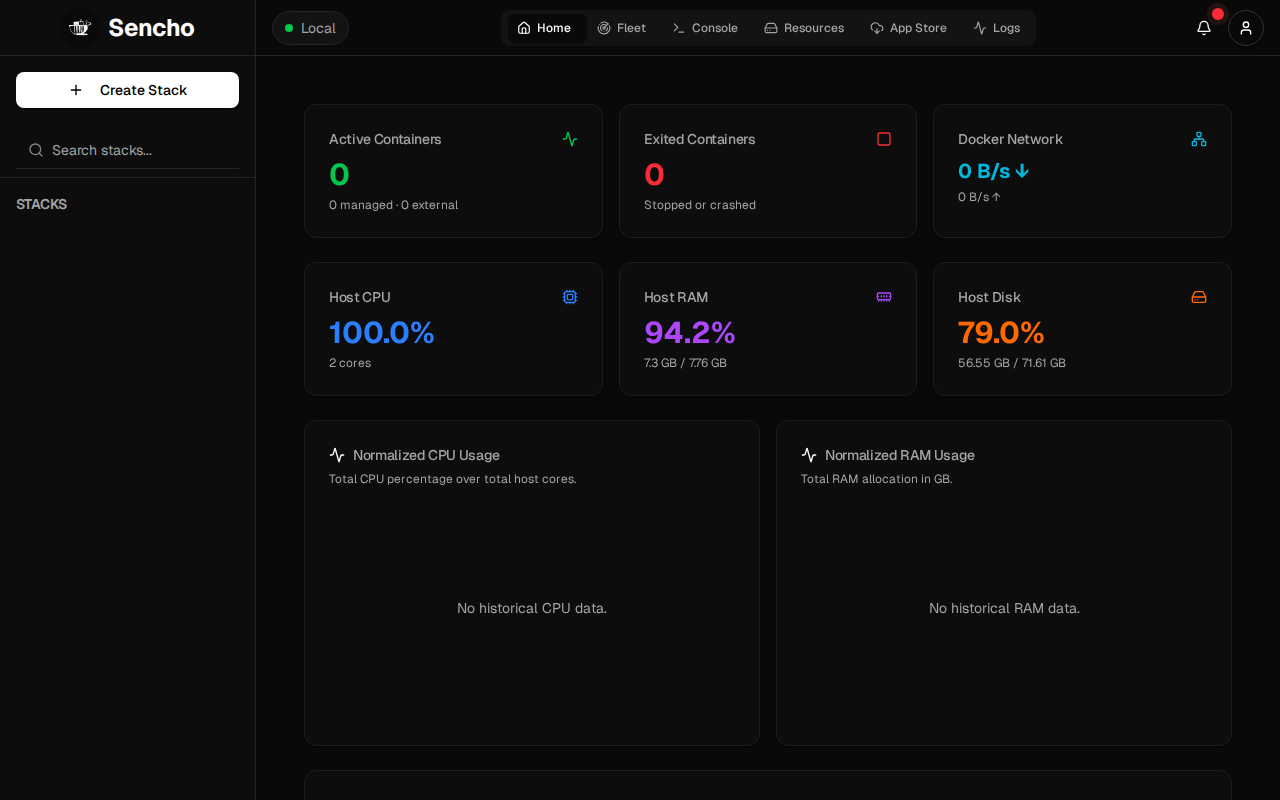Go to the App Store tab
Viewport: 1280px width, 800px height.
(908, 28)
